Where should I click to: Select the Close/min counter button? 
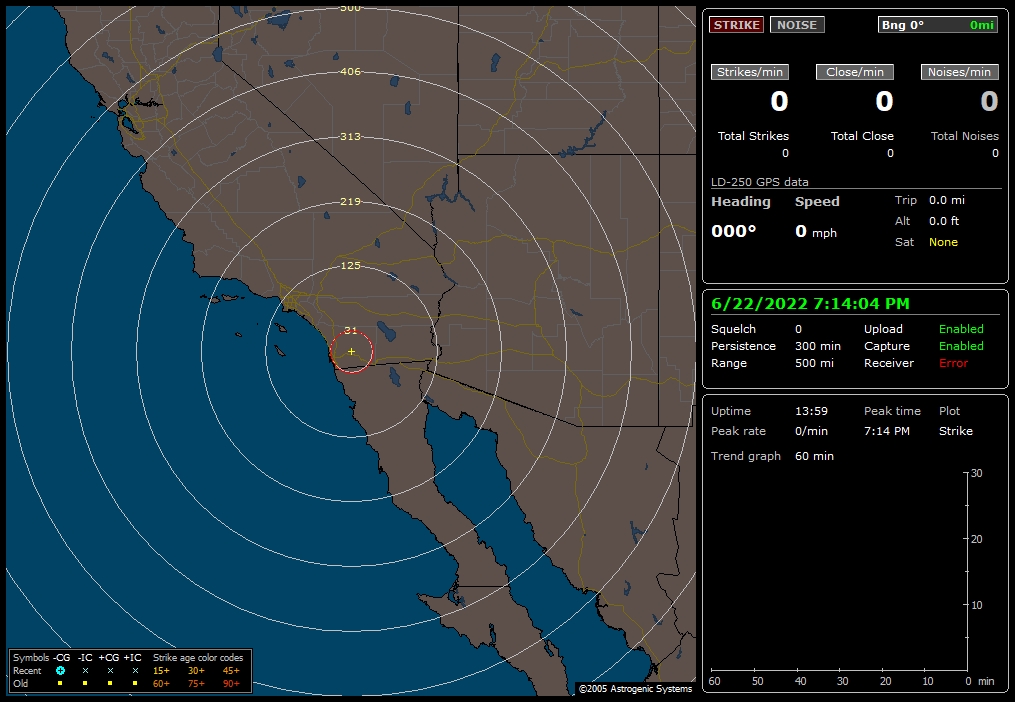click(x=854, y=72)
